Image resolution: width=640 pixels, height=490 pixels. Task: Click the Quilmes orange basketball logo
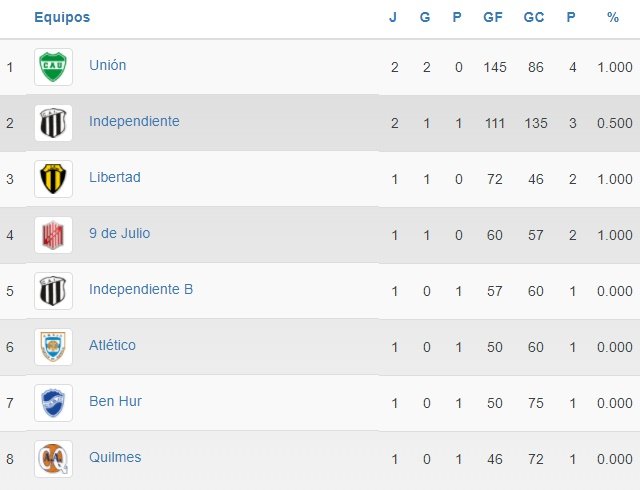(53, 459)
